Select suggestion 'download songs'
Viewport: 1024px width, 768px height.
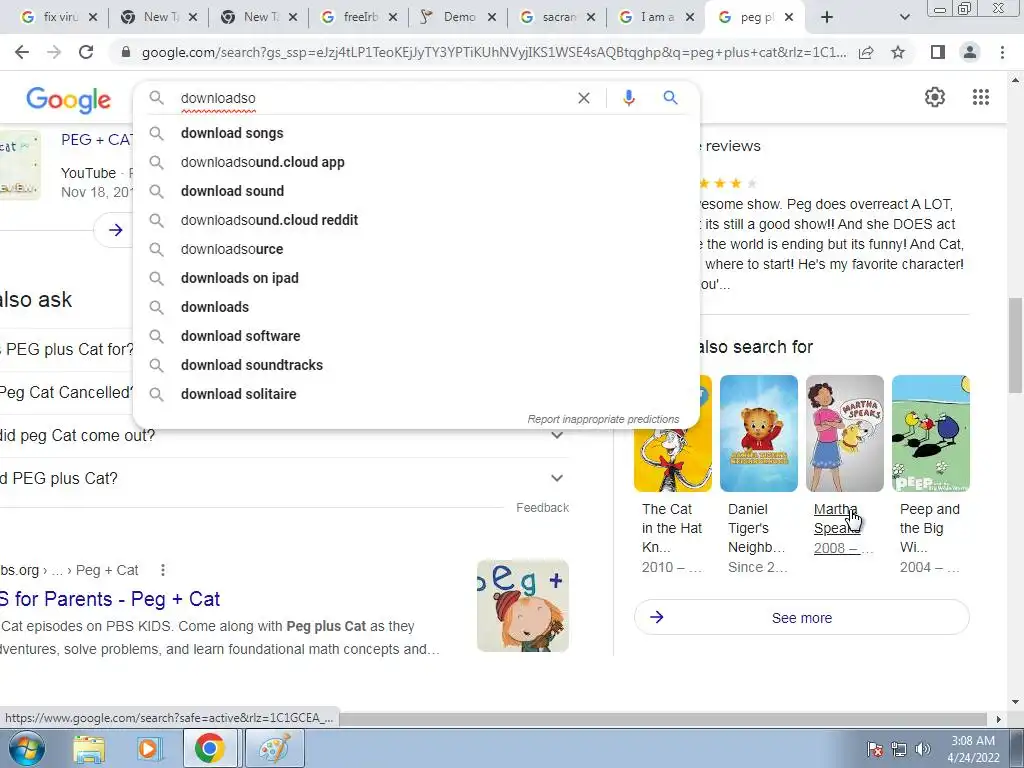click(416, 133)
